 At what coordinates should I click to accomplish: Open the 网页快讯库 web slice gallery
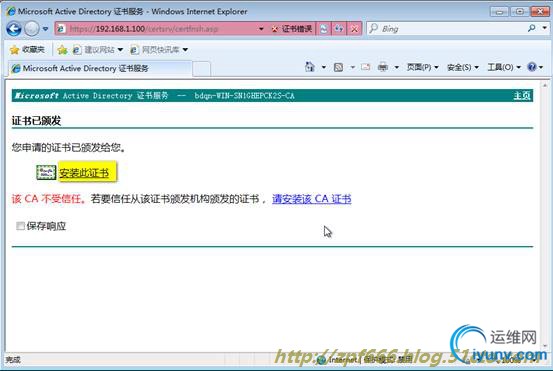tap(159, 50)
